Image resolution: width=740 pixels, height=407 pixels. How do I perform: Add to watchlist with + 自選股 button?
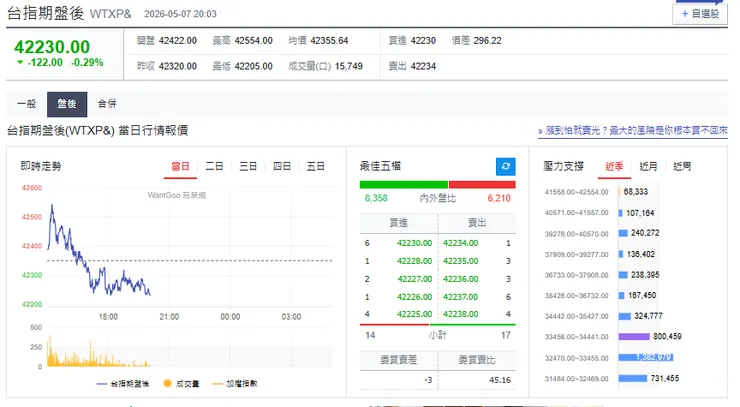point(700,14)
